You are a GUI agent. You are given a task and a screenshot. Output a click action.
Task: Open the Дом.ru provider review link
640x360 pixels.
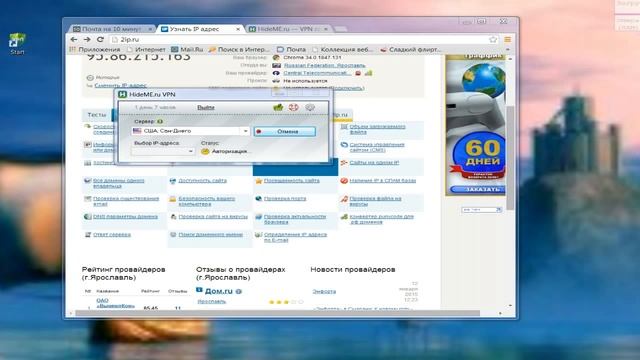(218, 291)
